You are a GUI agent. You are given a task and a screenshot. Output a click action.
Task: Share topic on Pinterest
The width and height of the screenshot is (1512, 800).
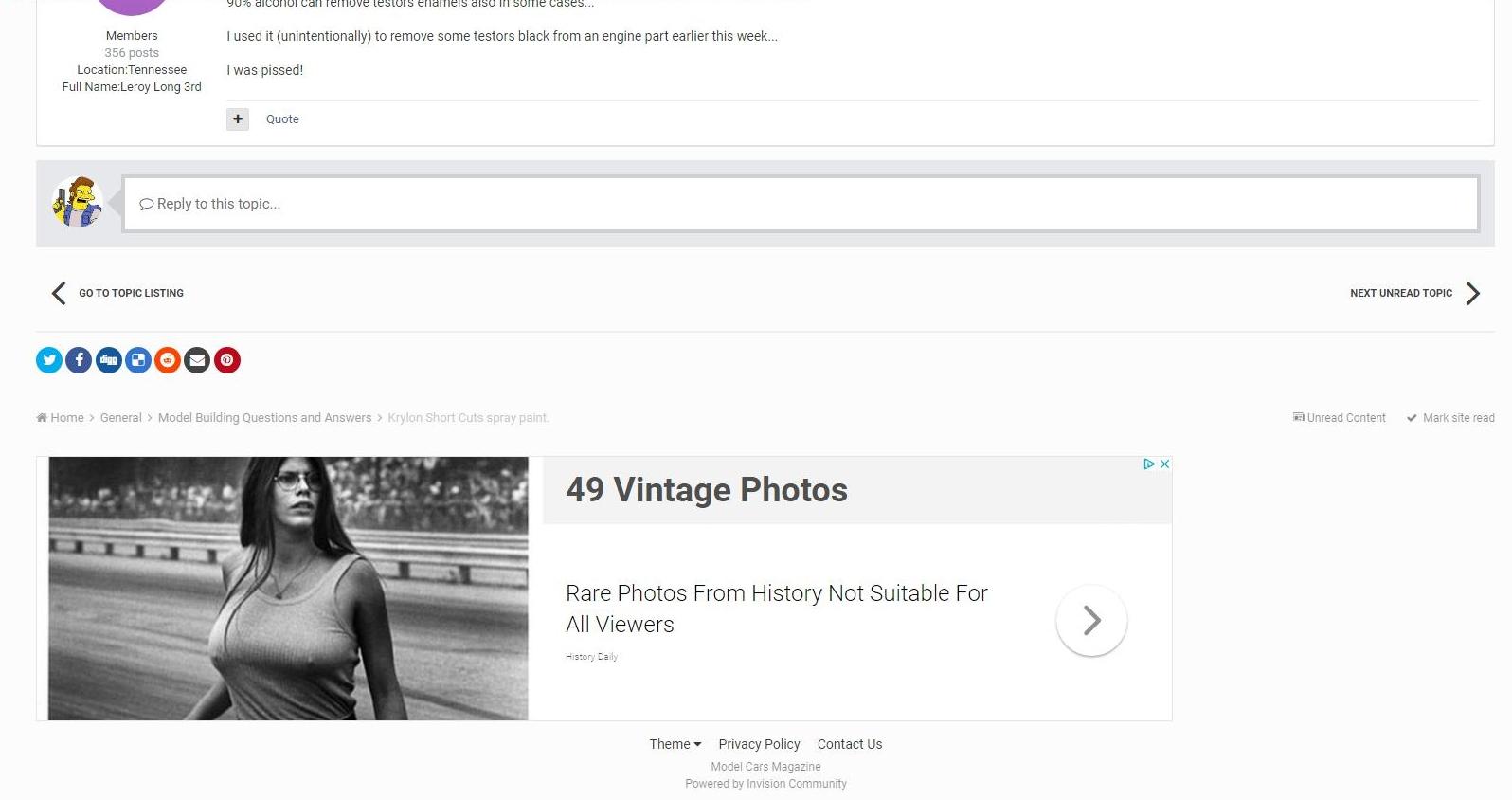pyautogui.click(x=227, y=360)
